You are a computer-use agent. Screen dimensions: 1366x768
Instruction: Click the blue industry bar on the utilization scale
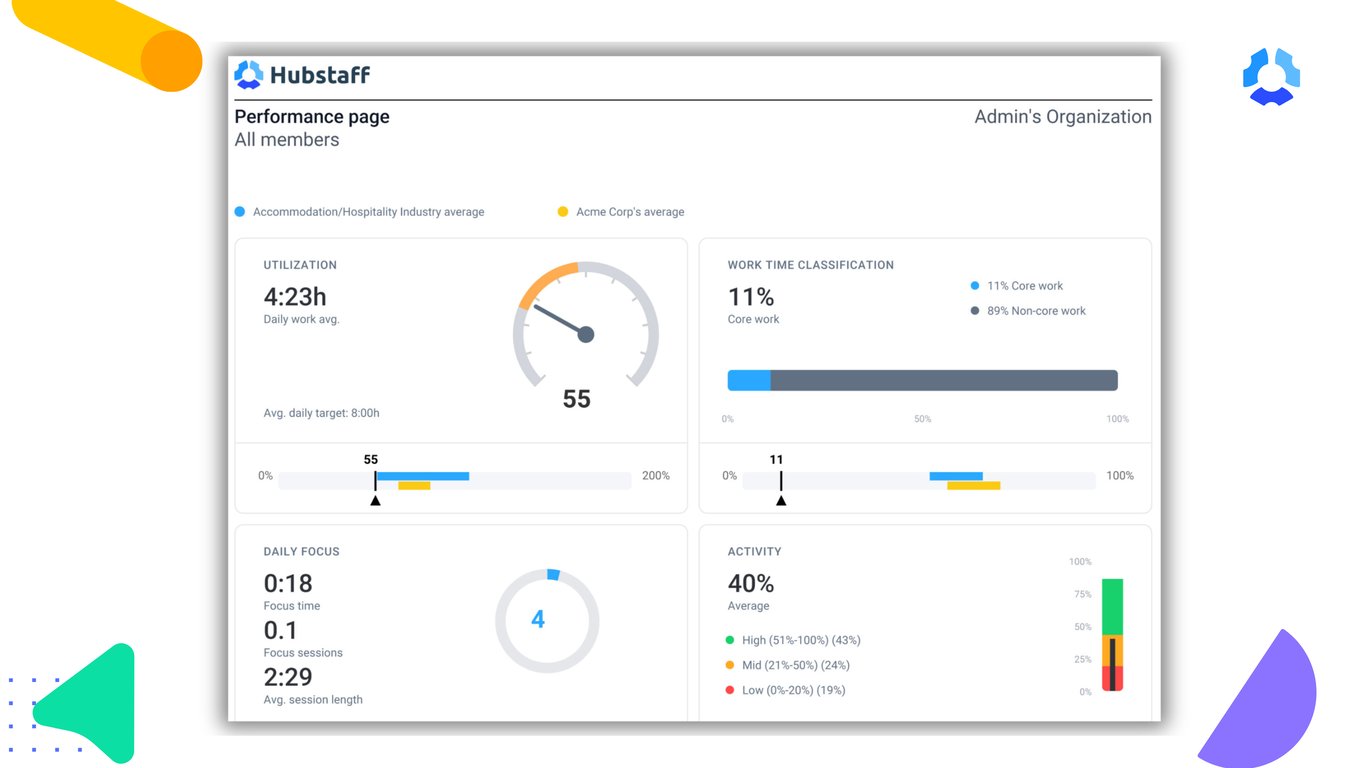422,476
